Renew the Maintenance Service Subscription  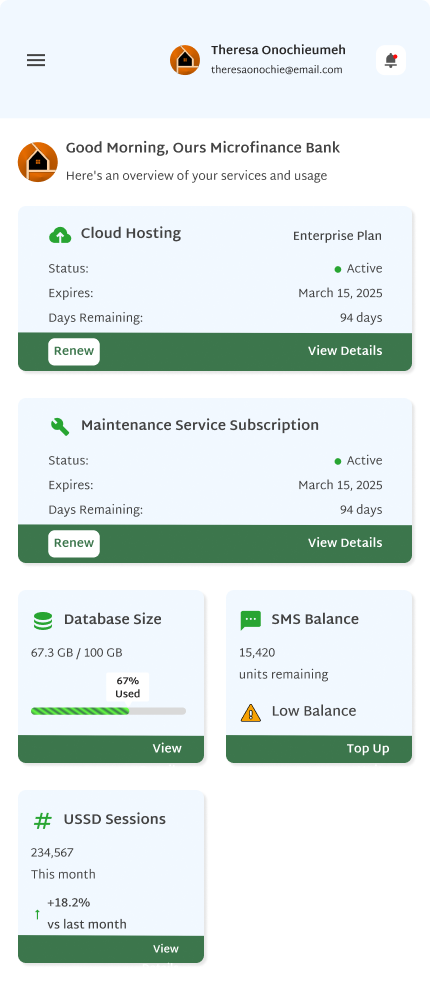74,543
